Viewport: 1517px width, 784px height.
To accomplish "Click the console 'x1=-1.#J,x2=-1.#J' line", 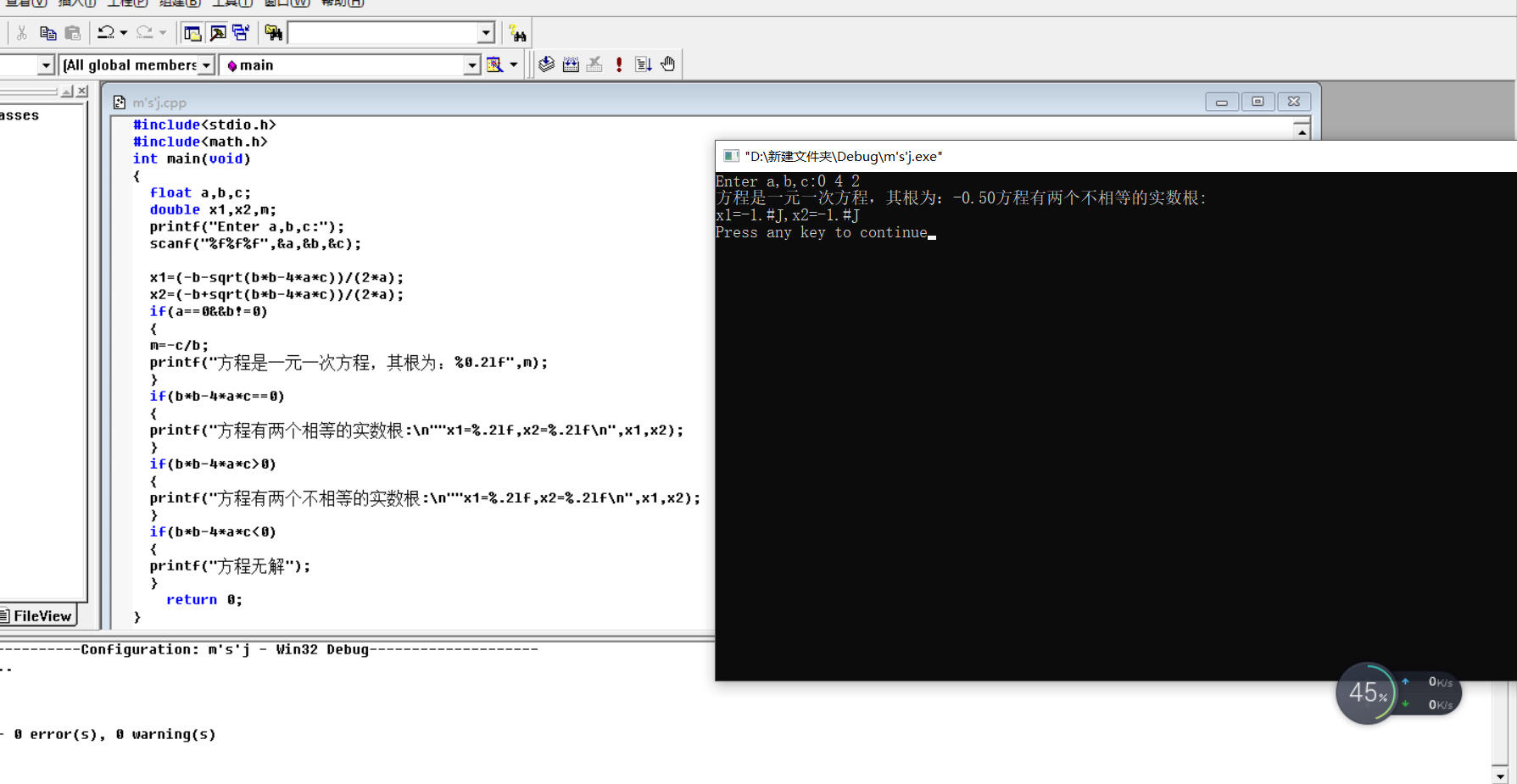I will click(788, 215).
